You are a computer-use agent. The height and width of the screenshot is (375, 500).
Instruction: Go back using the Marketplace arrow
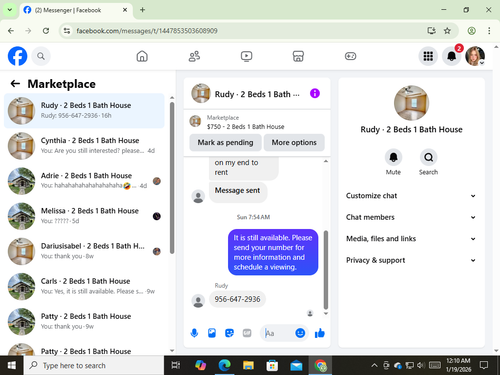[15, 83]
